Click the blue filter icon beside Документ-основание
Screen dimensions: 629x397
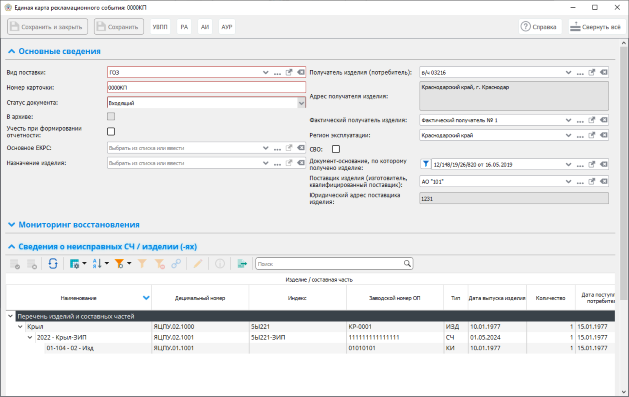pos(426,164)
